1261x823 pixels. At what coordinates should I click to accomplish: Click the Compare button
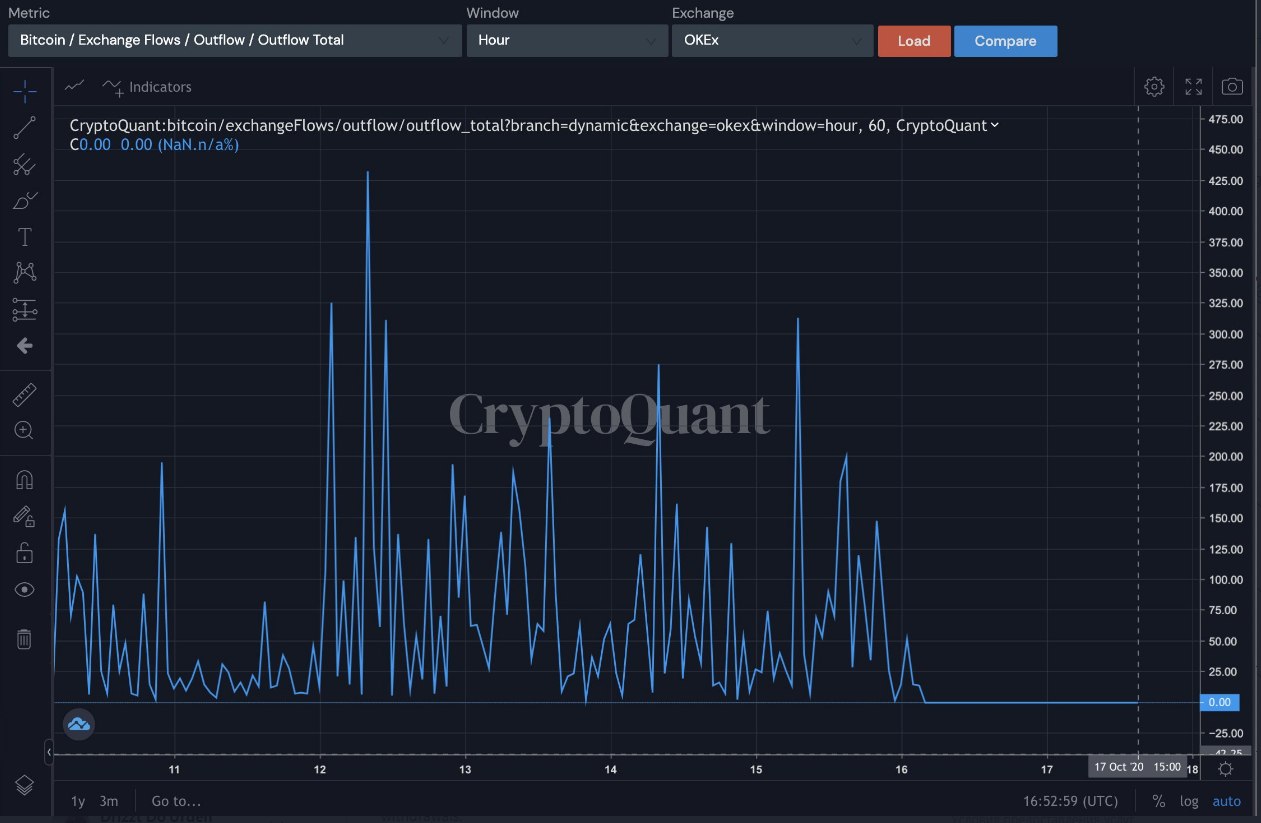[1005, 41]
